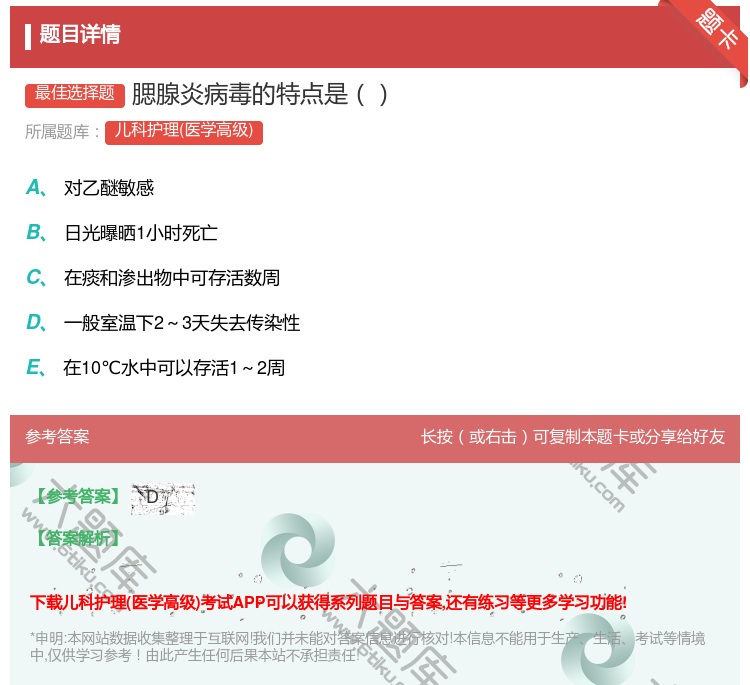Click the 参考答案 section header
The width and height of the screenshot is (750, 685).
pos(57,437)
